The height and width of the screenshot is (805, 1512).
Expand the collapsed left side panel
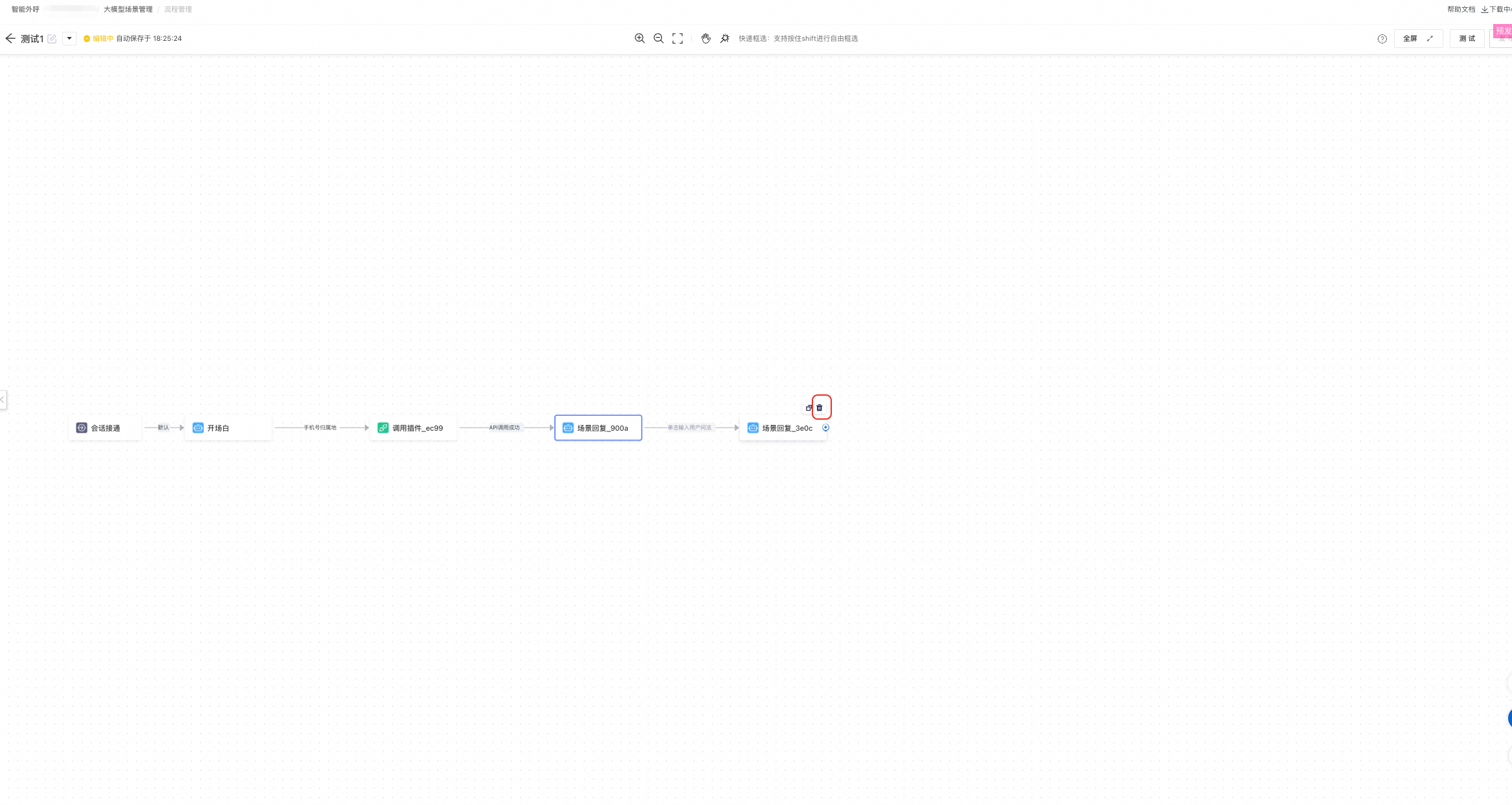click(3, 400)
